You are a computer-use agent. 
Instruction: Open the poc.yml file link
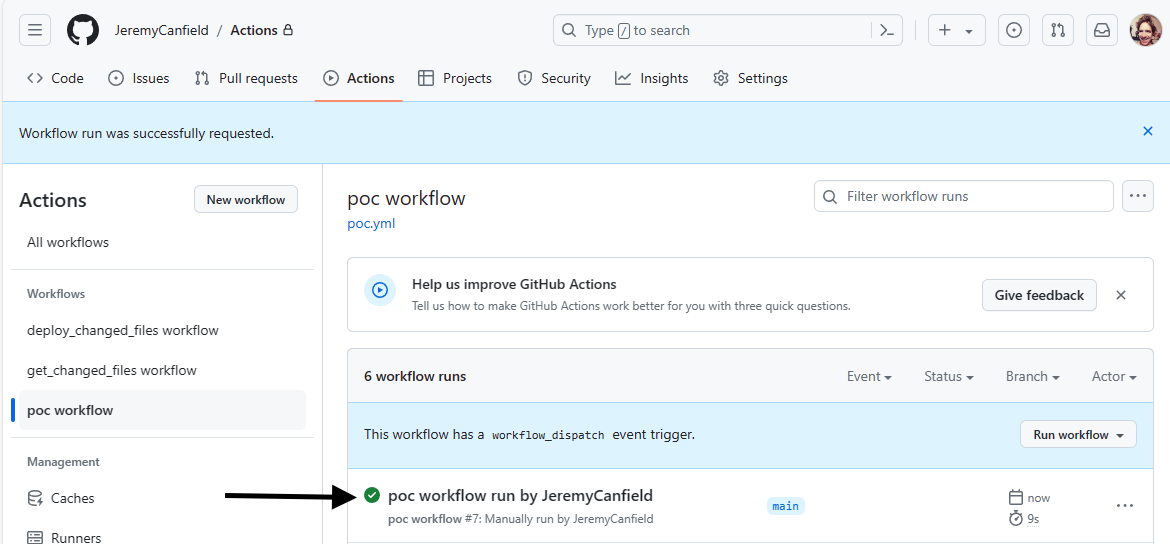(x=371, y=224)
